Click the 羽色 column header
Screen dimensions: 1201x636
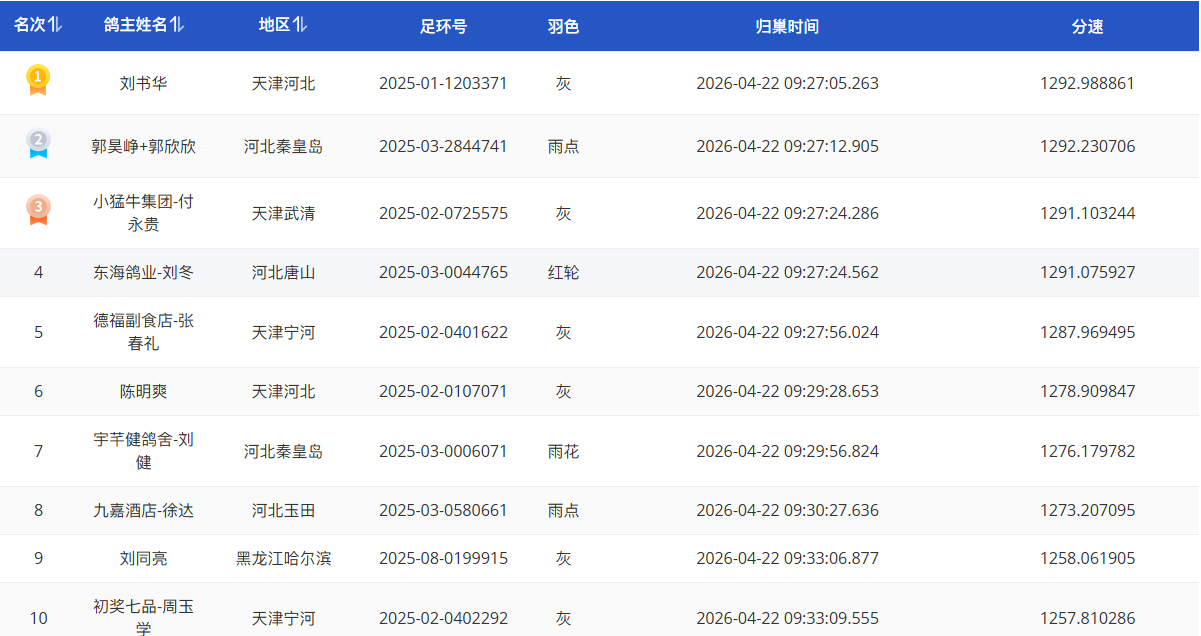coord(563,26)
